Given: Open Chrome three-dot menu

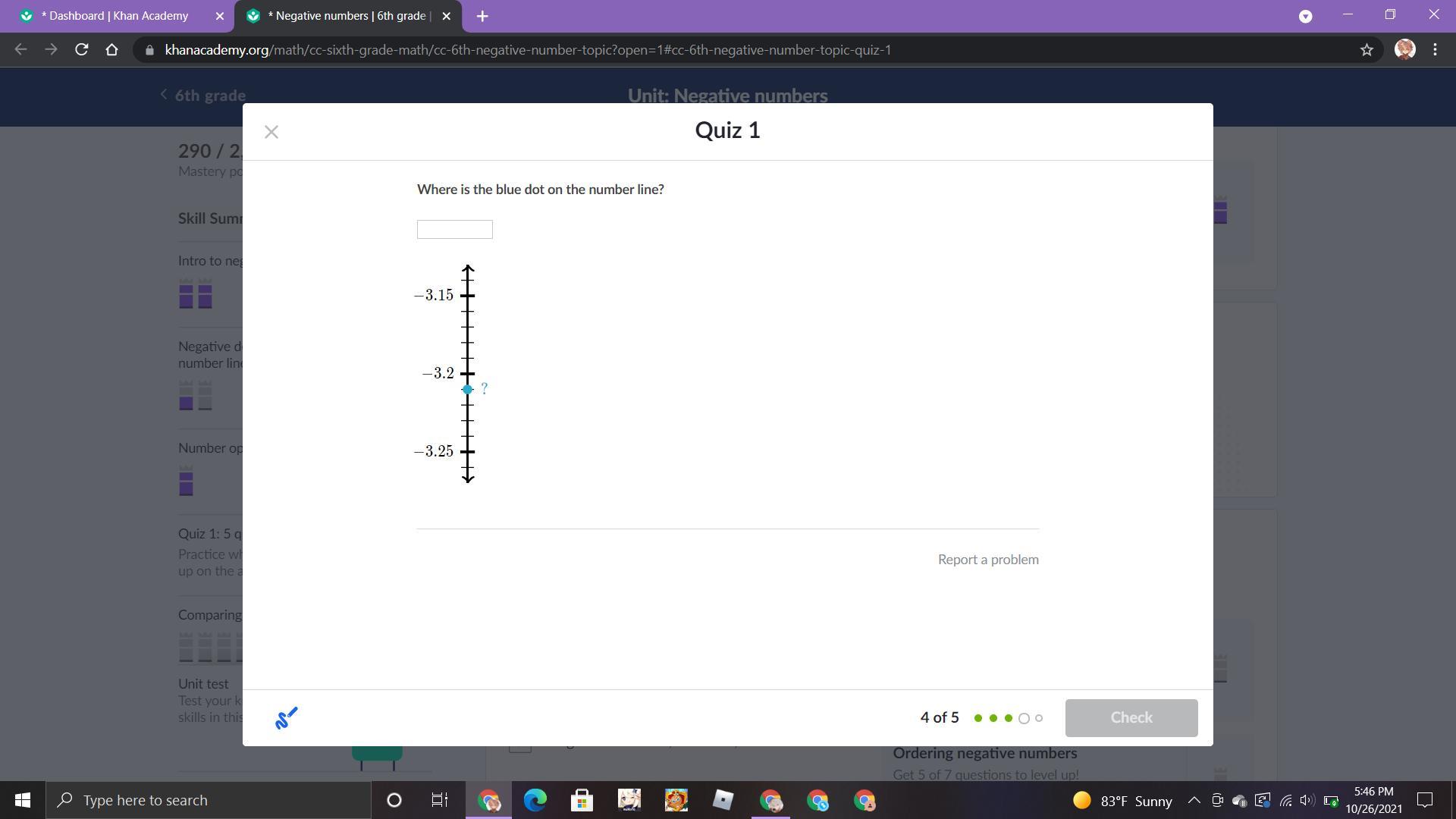Looking at the screenshot, I should (1435, 49).
